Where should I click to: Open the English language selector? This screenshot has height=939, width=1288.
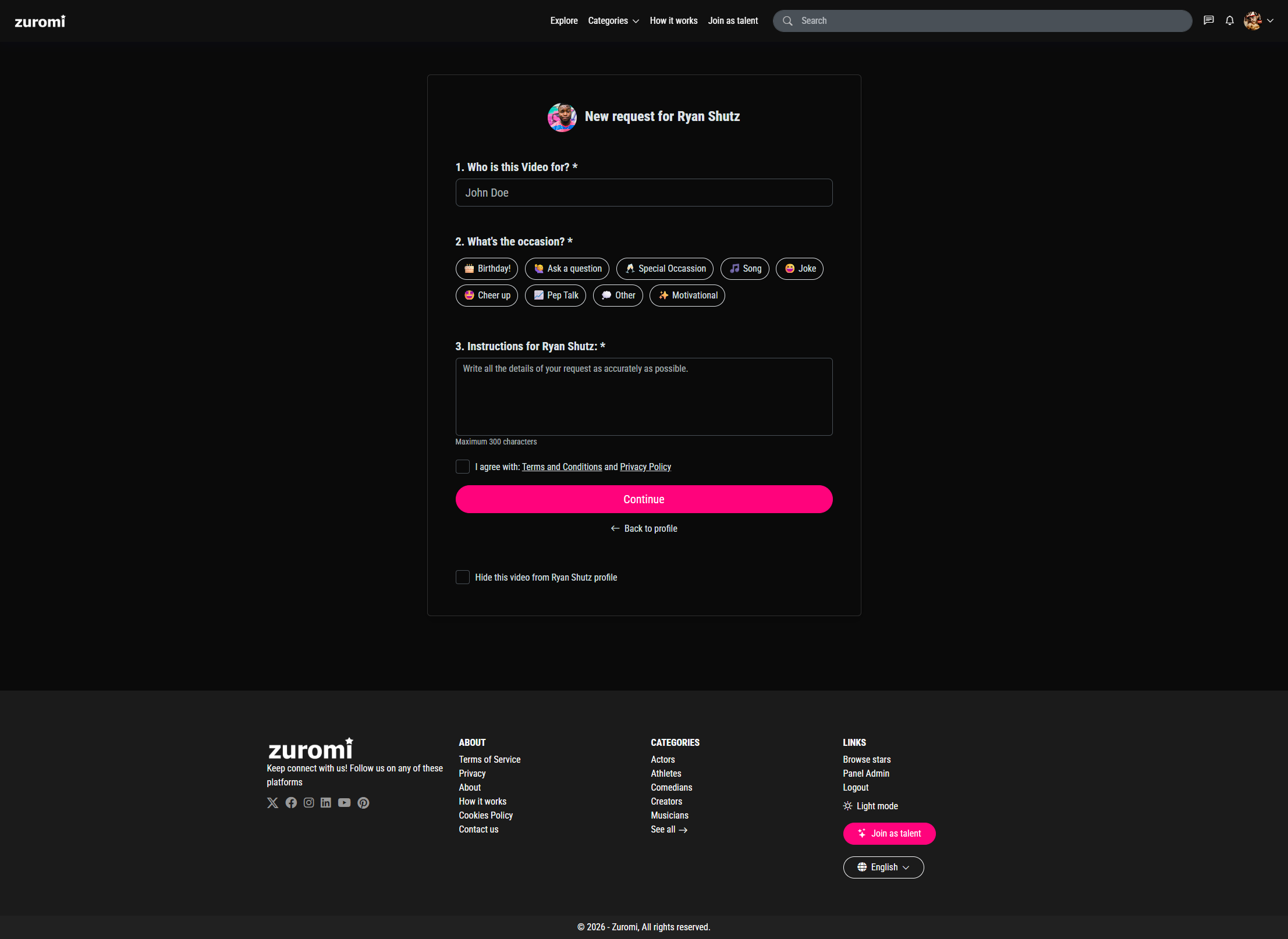(x=883, y=867)
